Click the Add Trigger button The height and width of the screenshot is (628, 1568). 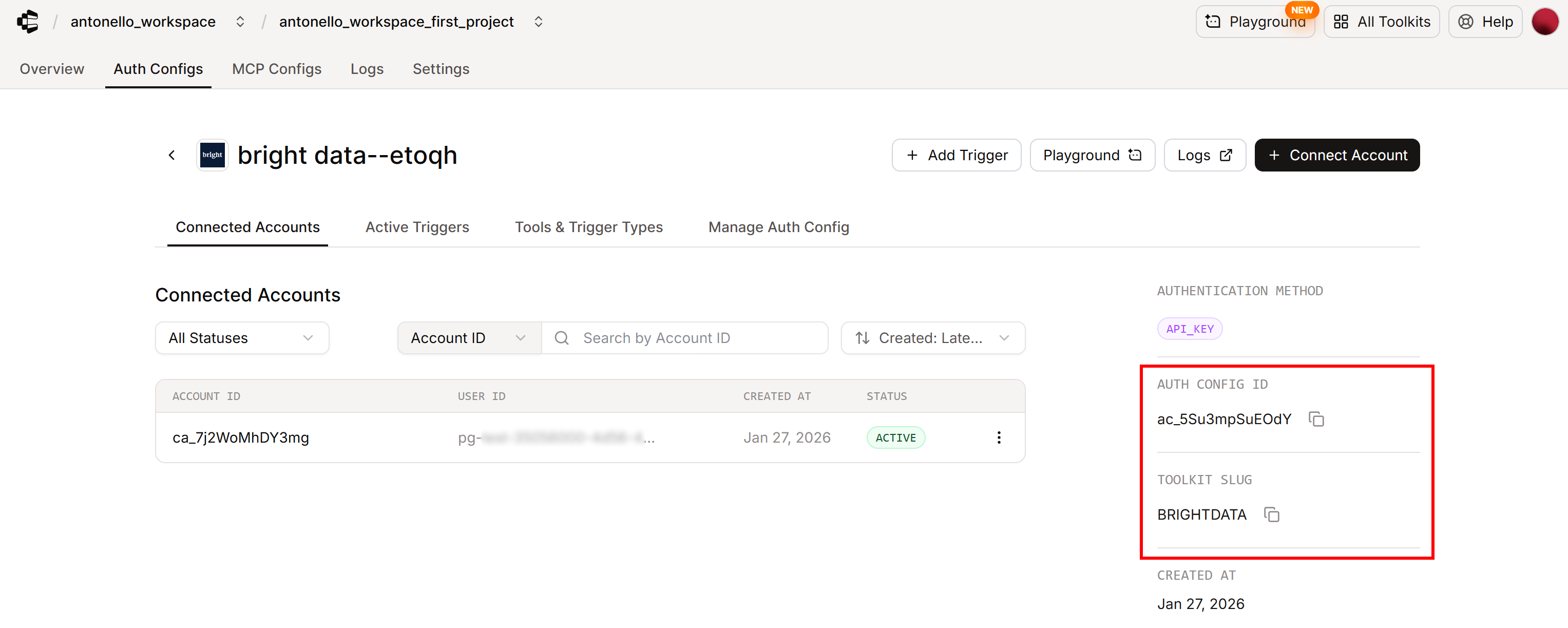[x=955, y=155]
